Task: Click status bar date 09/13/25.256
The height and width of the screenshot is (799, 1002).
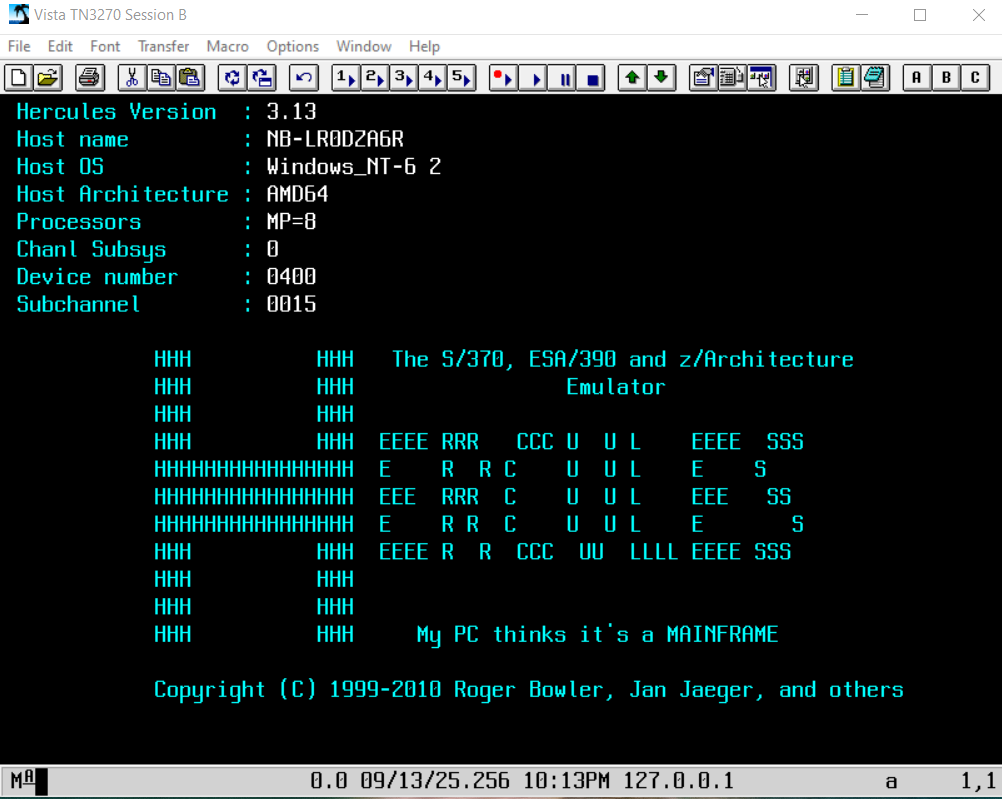Action: pyautogui.click(x=435, y=780)
